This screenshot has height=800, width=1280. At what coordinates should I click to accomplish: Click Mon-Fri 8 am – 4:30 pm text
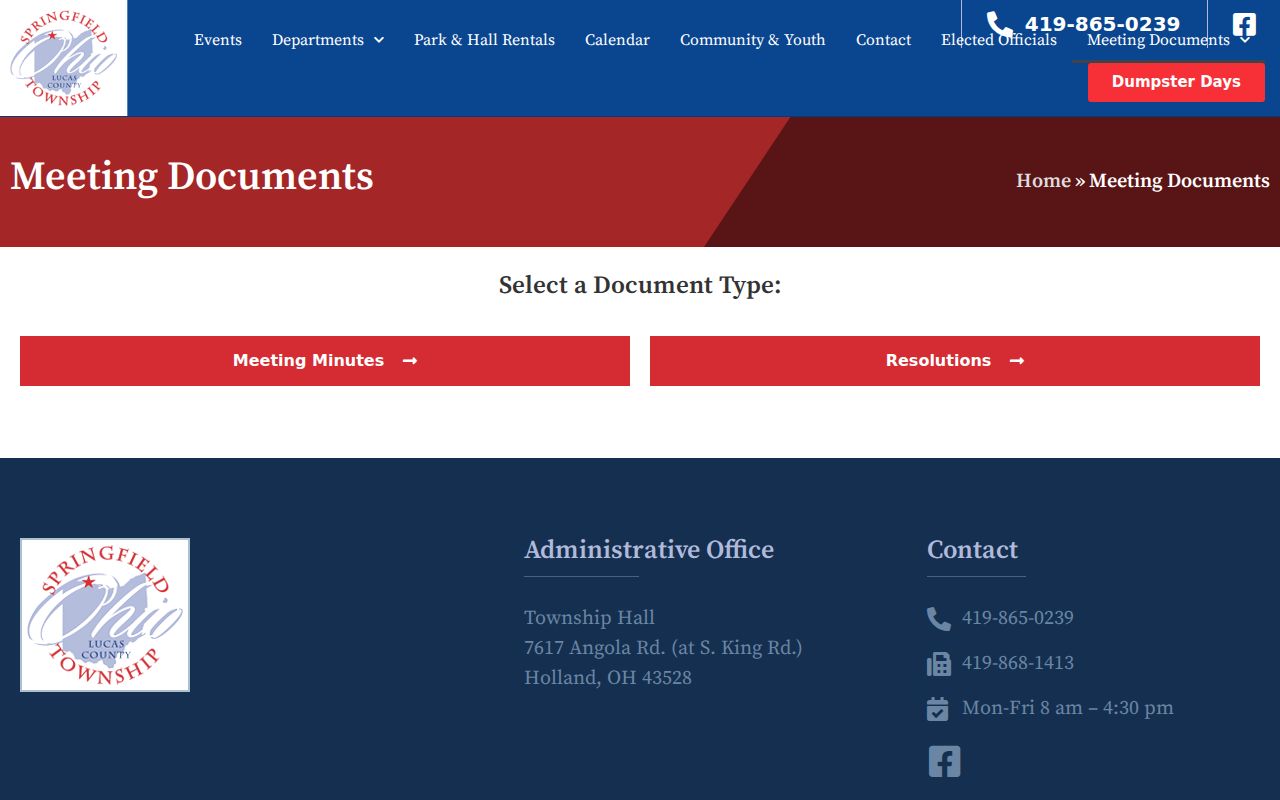coord(1068,708)
